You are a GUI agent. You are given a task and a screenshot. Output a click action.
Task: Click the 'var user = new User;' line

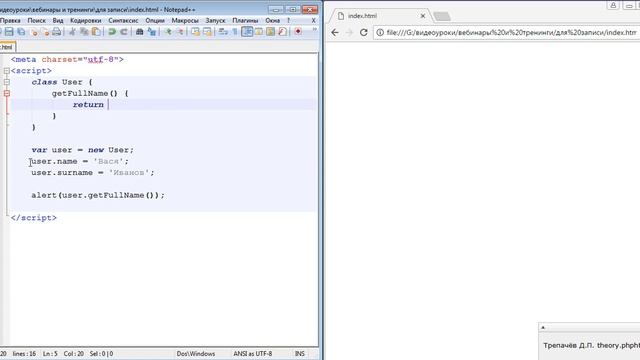[82, 150]
